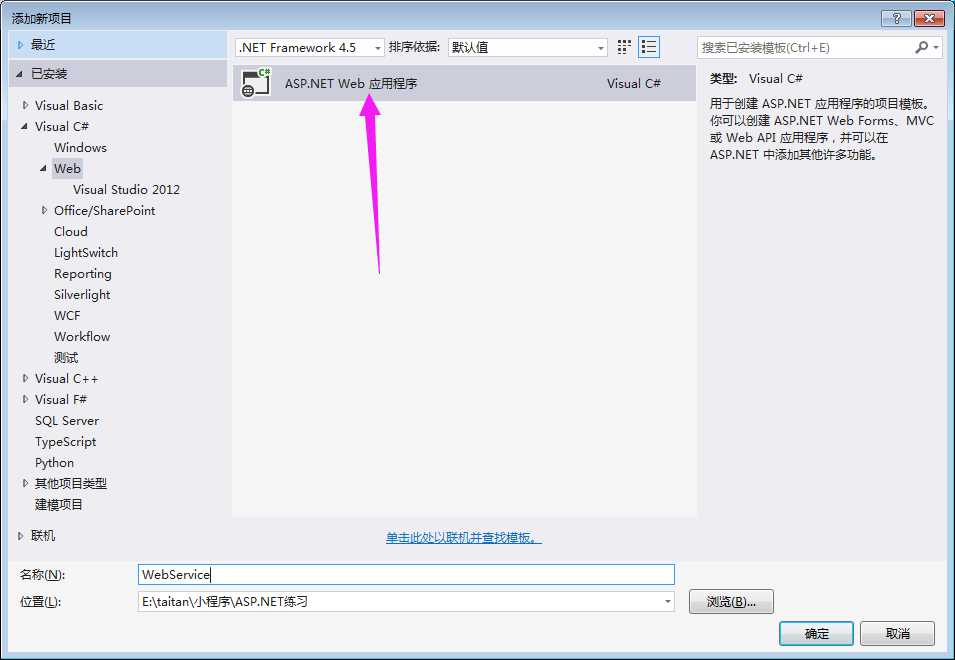
Task: Switch to small icons view
Action: point(624,47)
